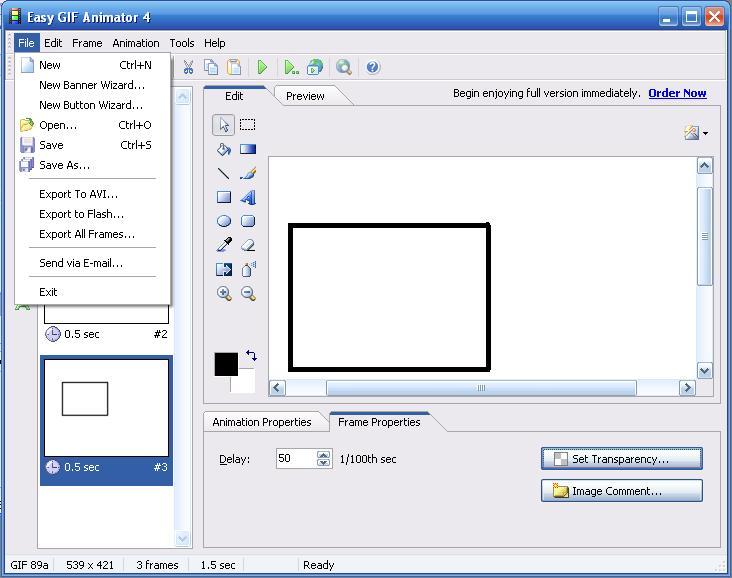
Task: Select the line drawing tool
Action: pyautogui.click(x=224, y=173)
